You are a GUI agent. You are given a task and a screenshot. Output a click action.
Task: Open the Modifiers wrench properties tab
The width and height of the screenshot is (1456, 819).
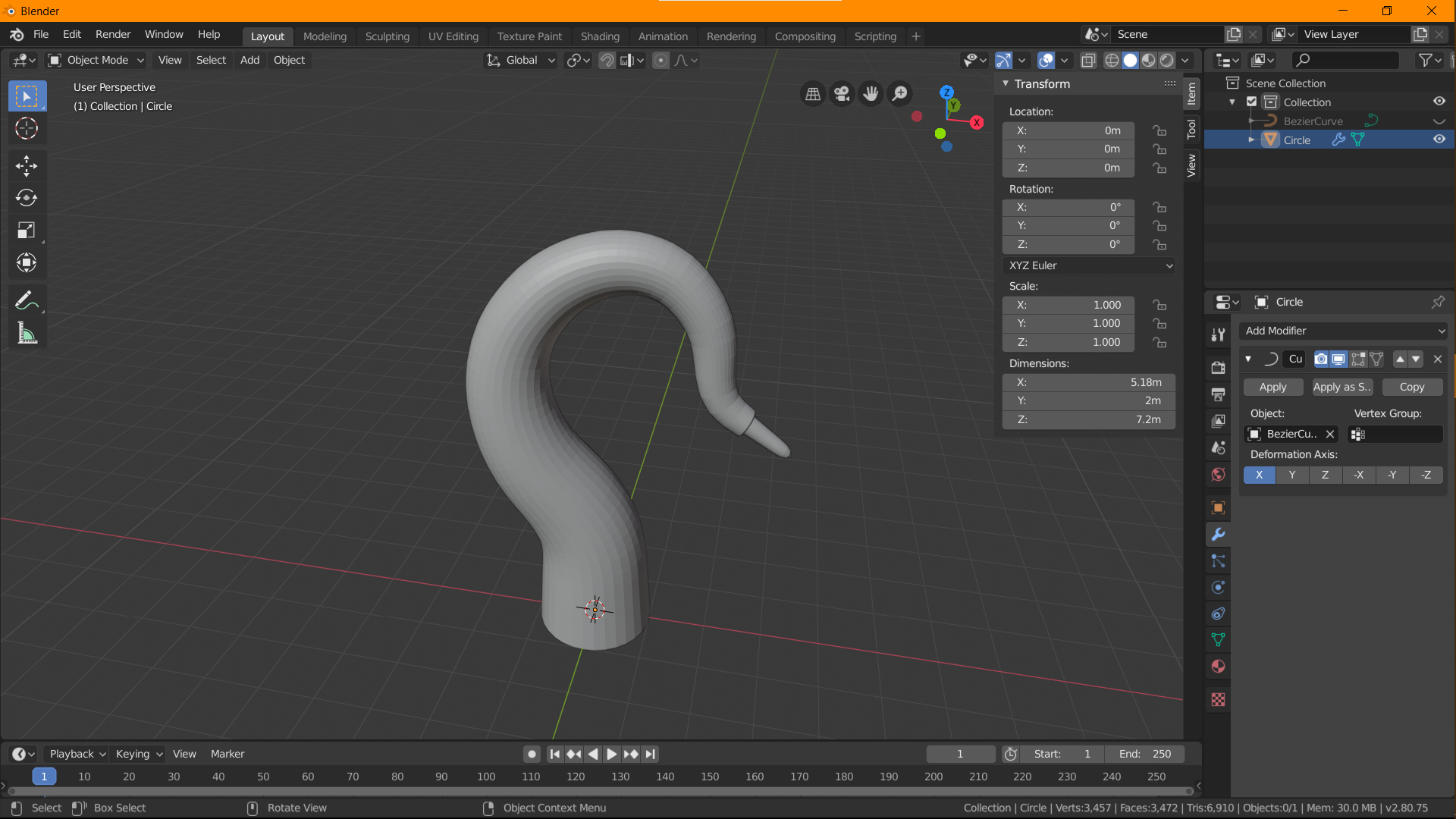pos(1218,535)
